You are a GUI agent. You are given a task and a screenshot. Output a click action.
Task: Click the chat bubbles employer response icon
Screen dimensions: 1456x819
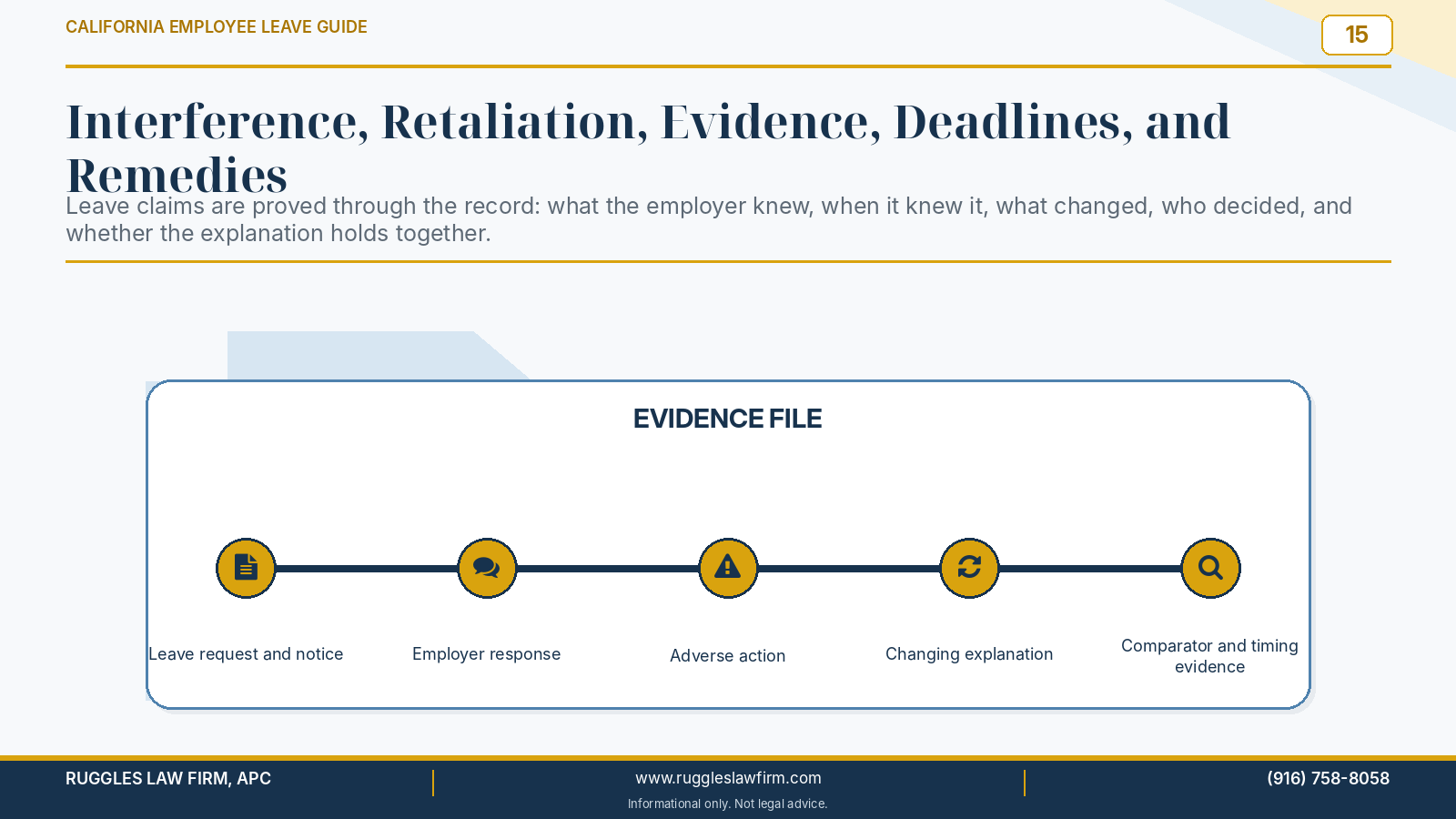[x=487, y=568]
